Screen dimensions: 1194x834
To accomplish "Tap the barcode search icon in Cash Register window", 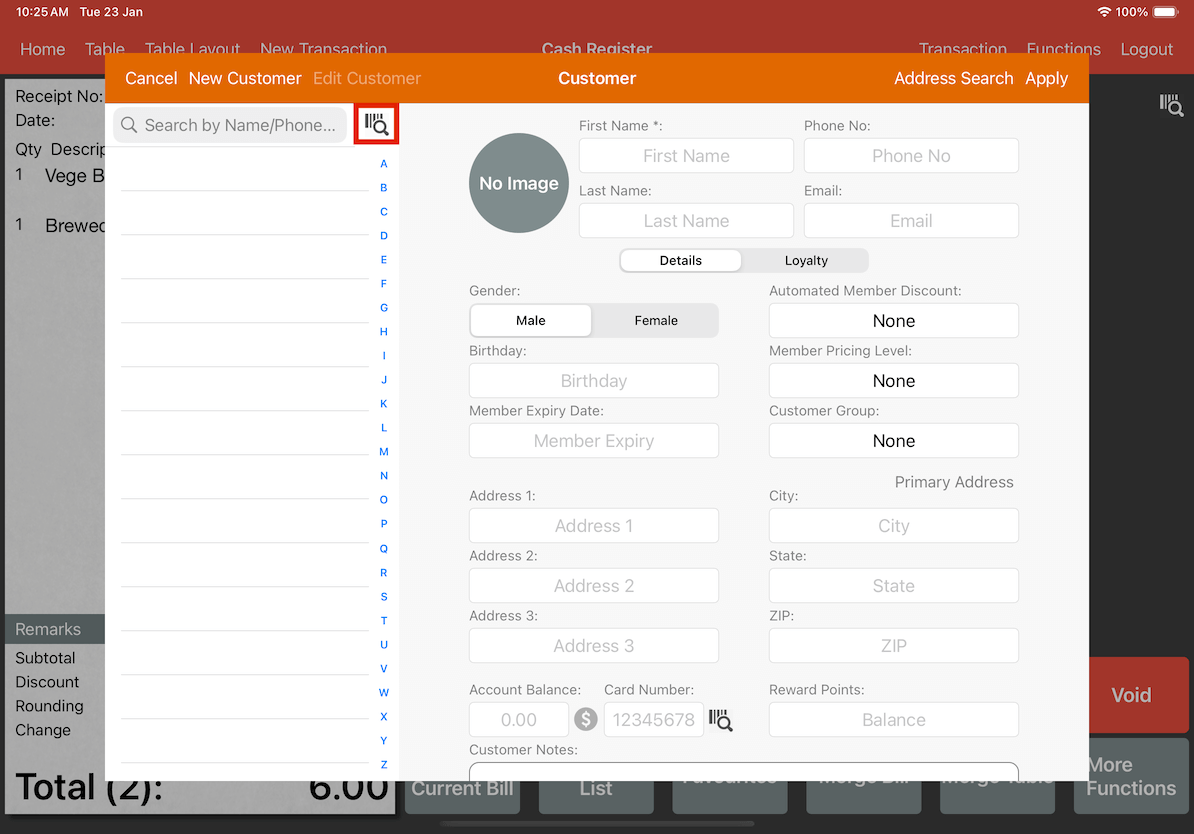I will coord(1171,105).
